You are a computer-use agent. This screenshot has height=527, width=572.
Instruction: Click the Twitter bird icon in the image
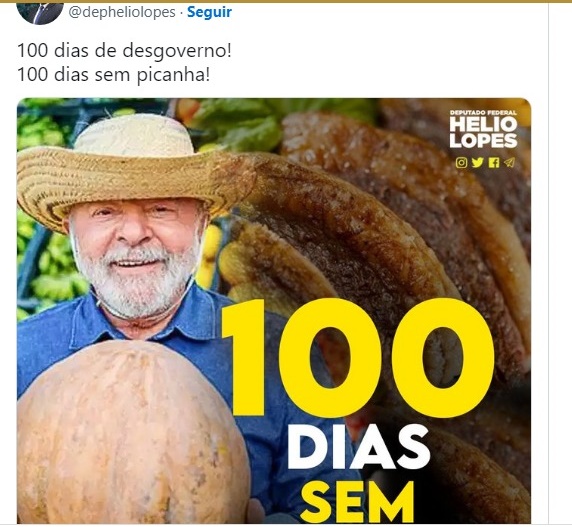coord(478,162)
